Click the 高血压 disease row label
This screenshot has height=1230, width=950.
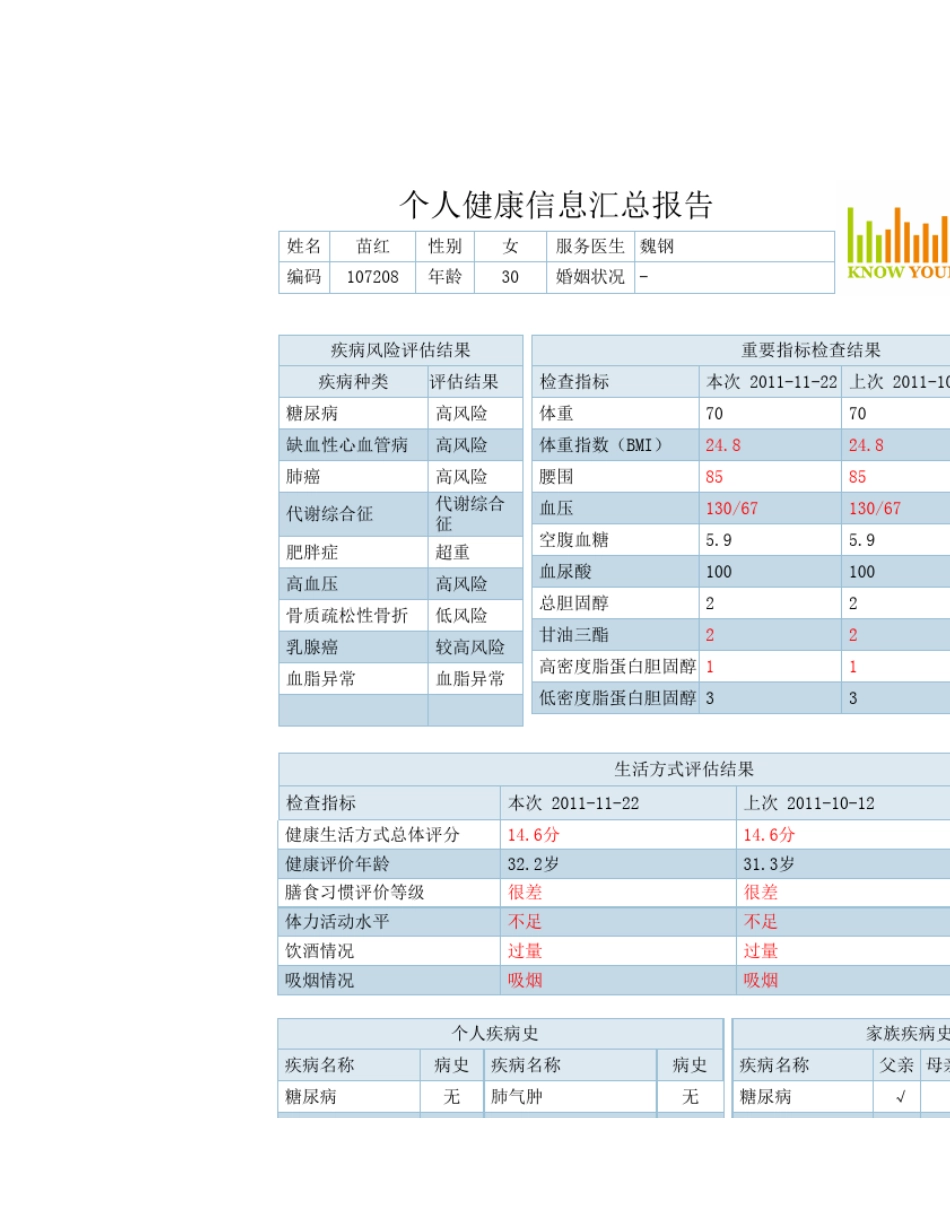pos(312,584)
